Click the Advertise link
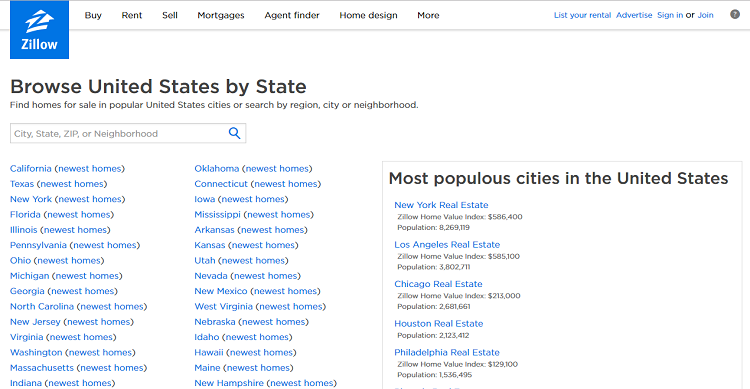This screenshot has height=389, width=750. point(634,15)
